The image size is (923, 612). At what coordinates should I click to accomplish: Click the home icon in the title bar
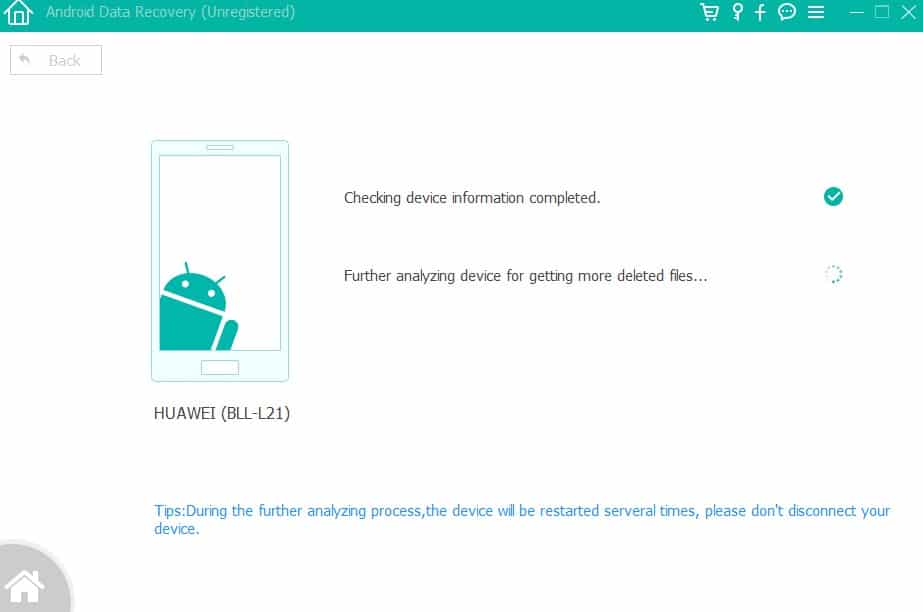(19, 14)
